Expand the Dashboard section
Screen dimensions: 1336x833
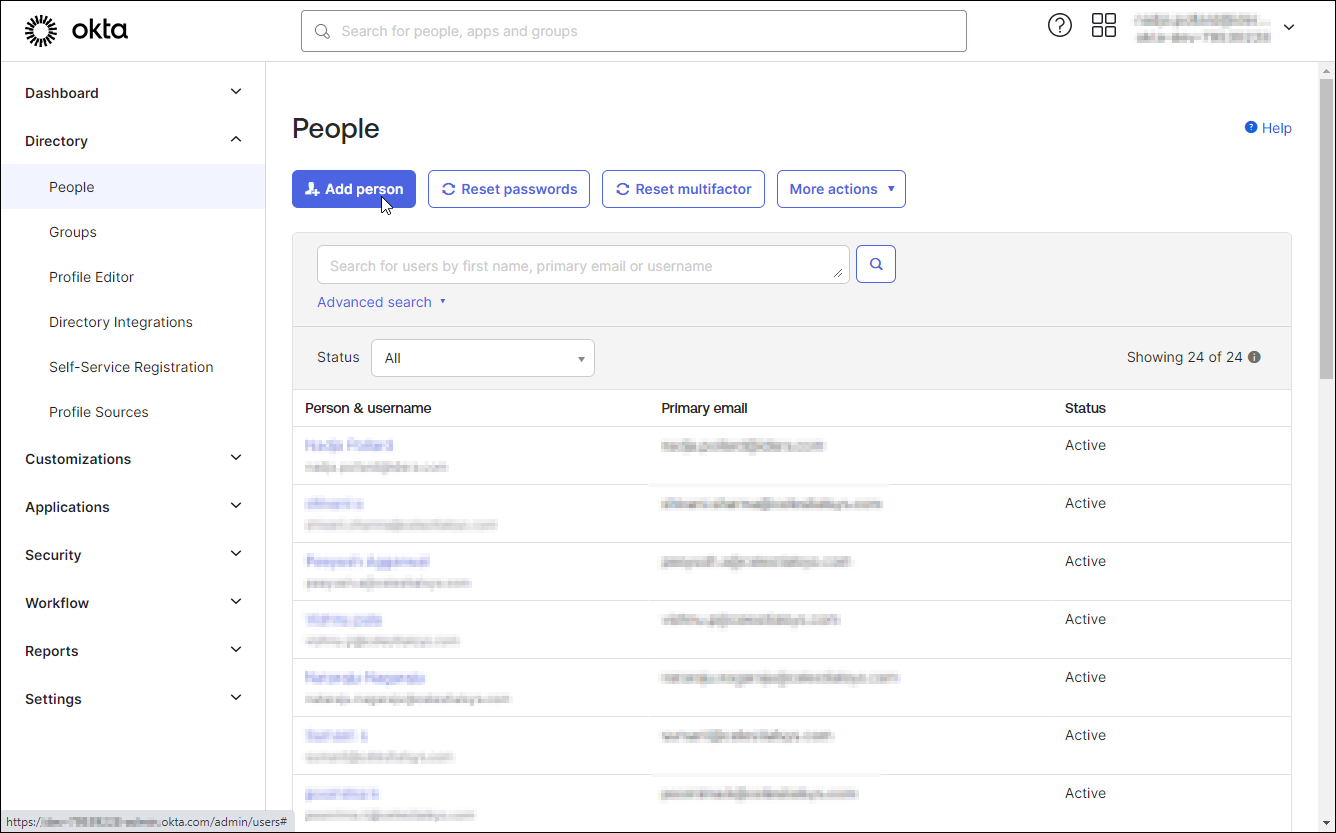pyautogui.click(x=133, y=93)
